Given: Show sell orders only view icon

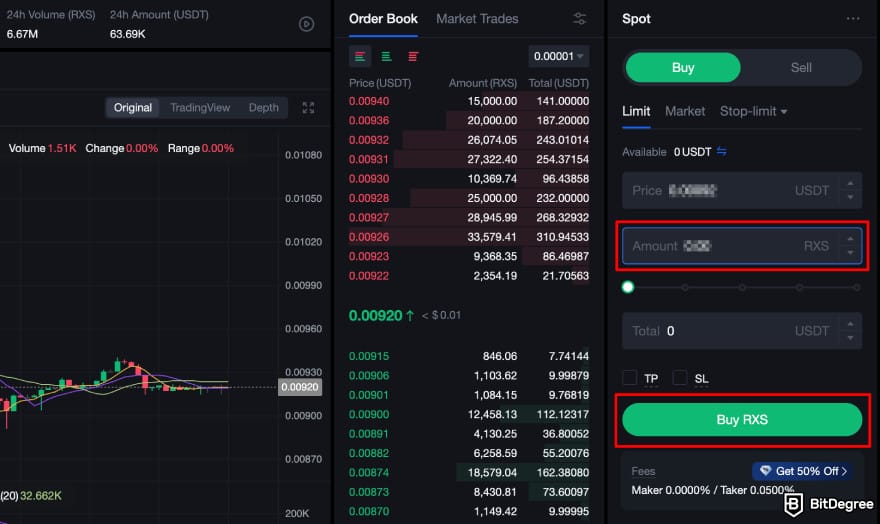Looking at the screenshot, I should pos(413,56).
